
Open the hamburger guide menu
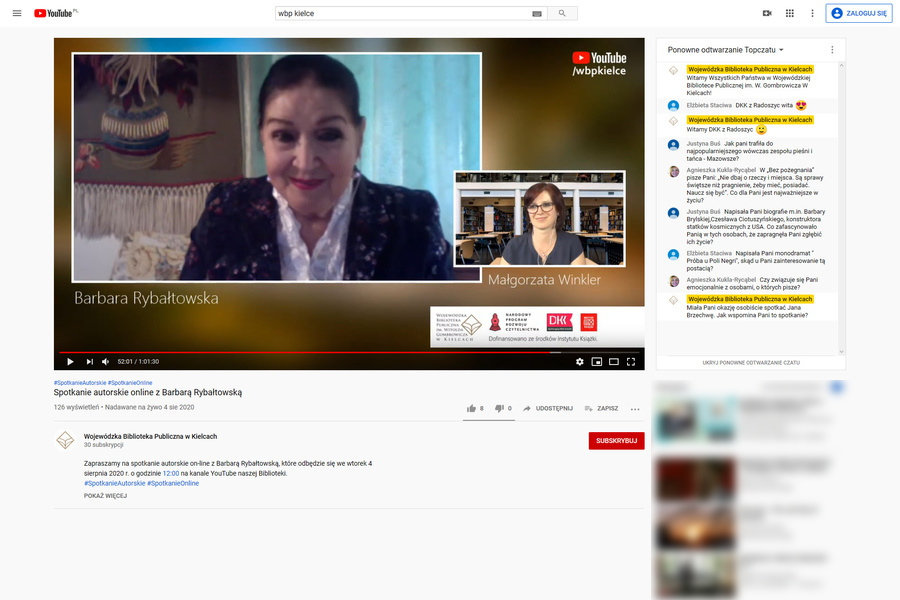(17, 13)
